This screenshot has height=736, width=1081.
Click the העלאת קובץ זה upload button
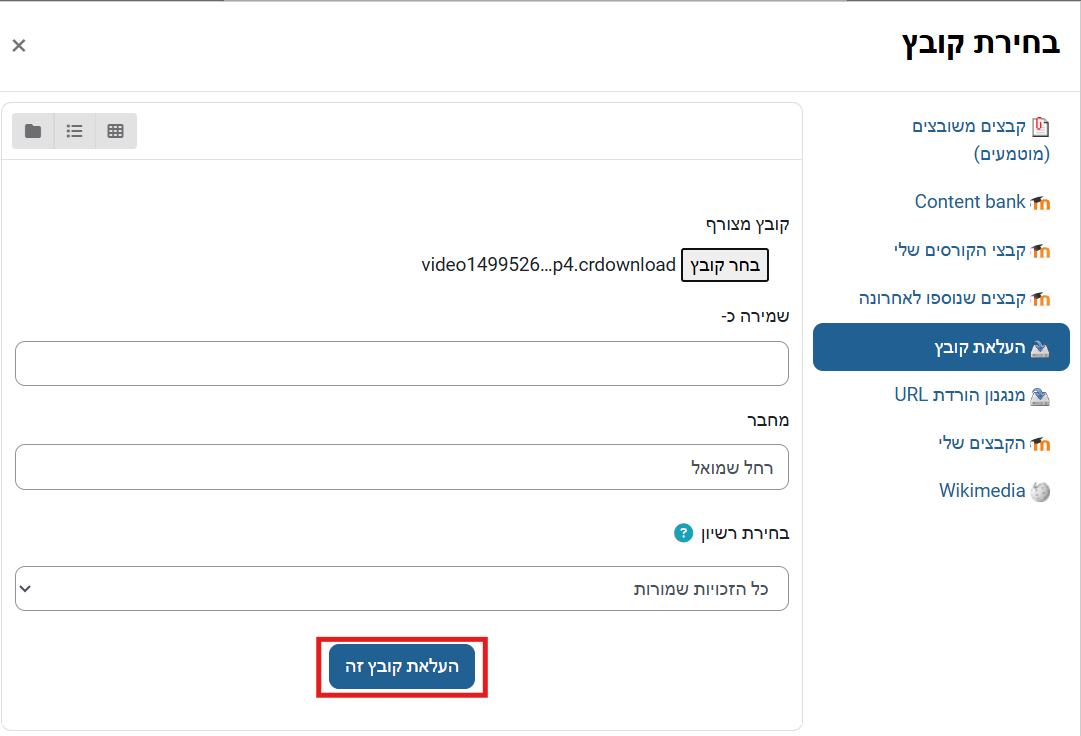pyautogui.click(x=402, y=667)
